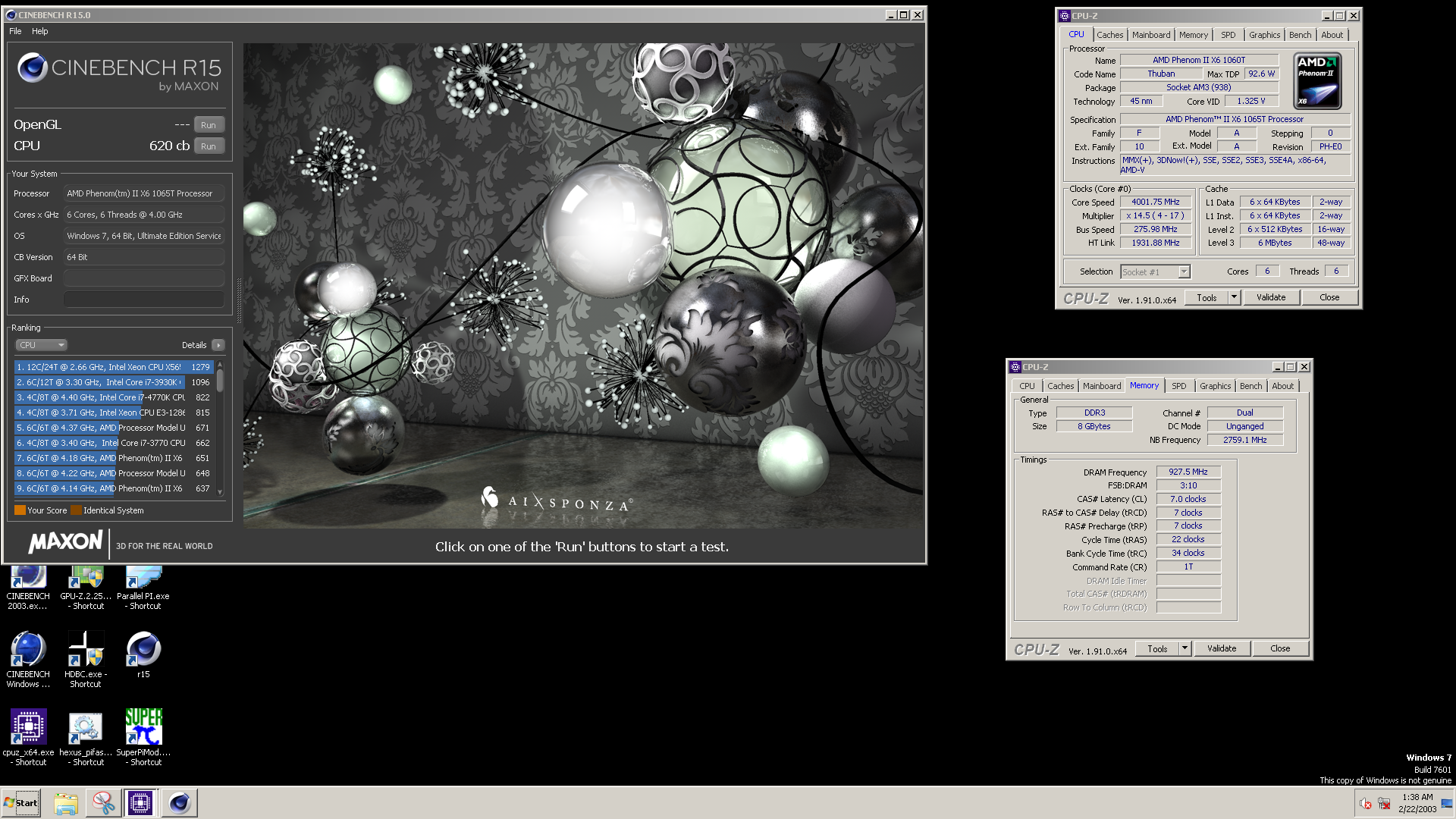Open the Start menu
Screen dimensions: 1456x819
[x=21, y=803]
